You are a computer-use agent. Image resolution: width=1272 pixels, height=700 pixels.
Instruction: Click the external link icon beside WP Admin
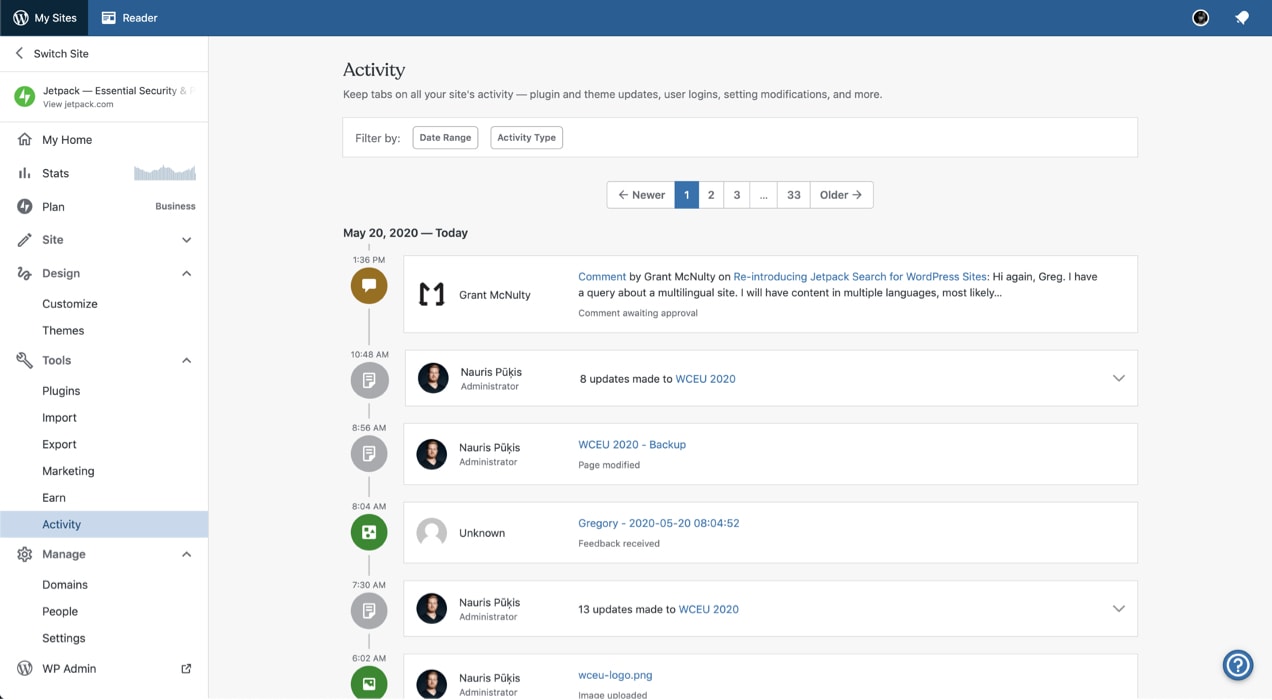(x=186, y=668)
